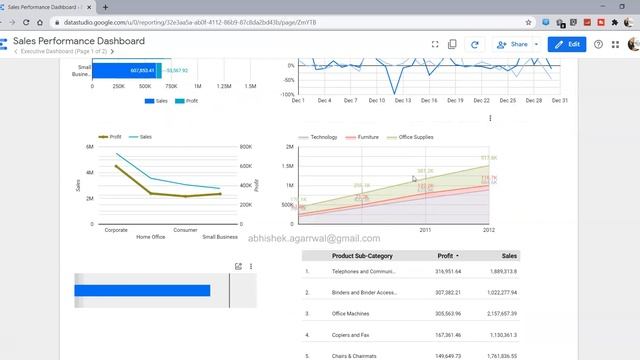The height and width of the screenshot is (360, 640).
Task: Open the browser extensions puzzle icon
Action: tap(615, 22)
